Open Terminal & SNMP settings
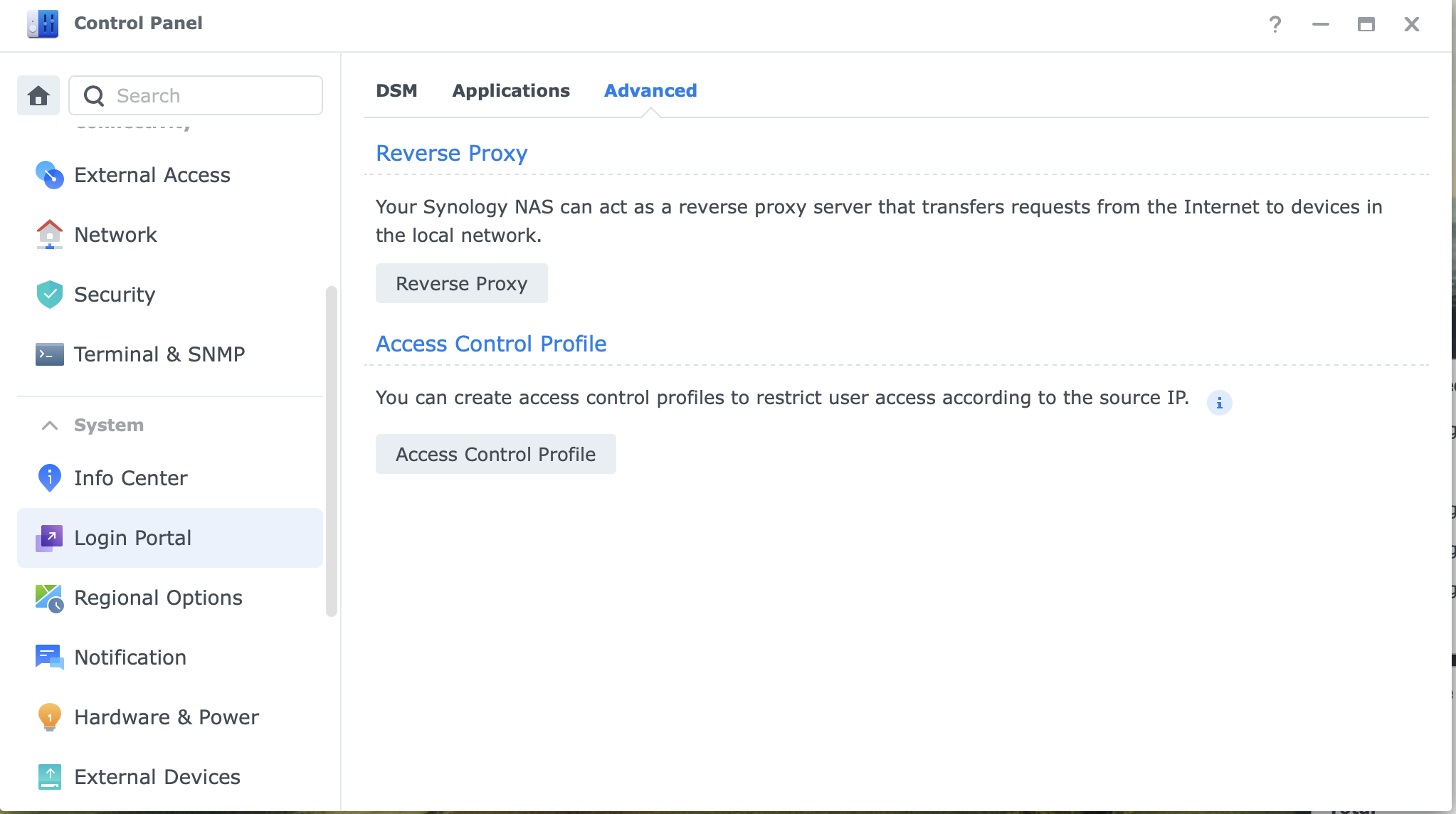 click(159, 354)
